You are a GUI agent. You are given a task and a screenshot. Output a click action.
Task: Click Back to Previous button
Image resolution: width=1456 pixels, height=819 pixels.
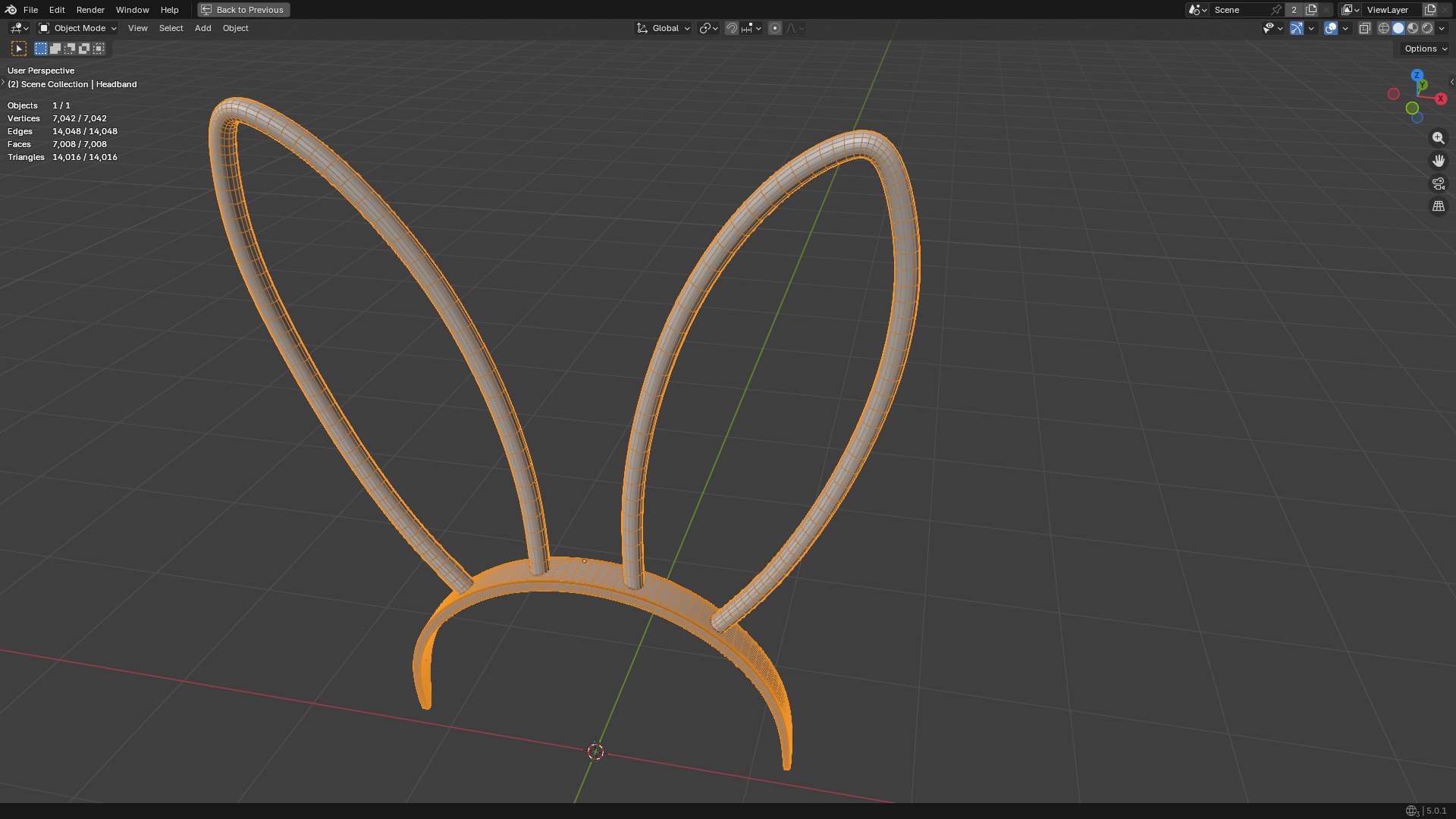pyautogui.click(x=243, y=10)
